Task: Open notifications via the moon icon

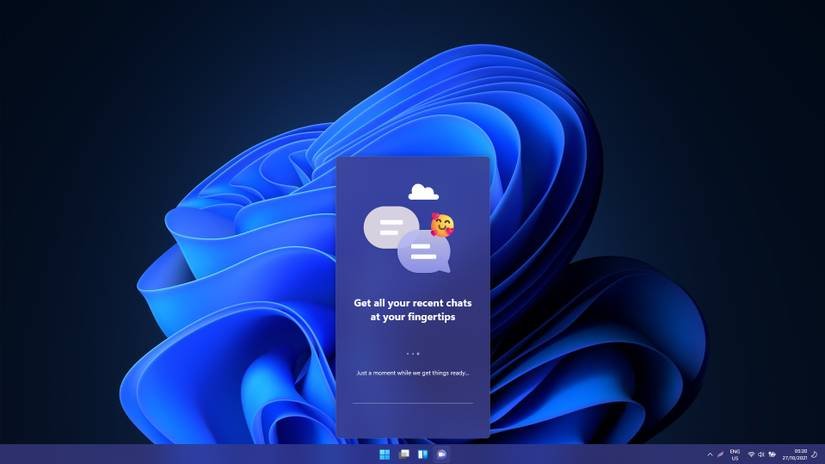Action: click(815, 455)
